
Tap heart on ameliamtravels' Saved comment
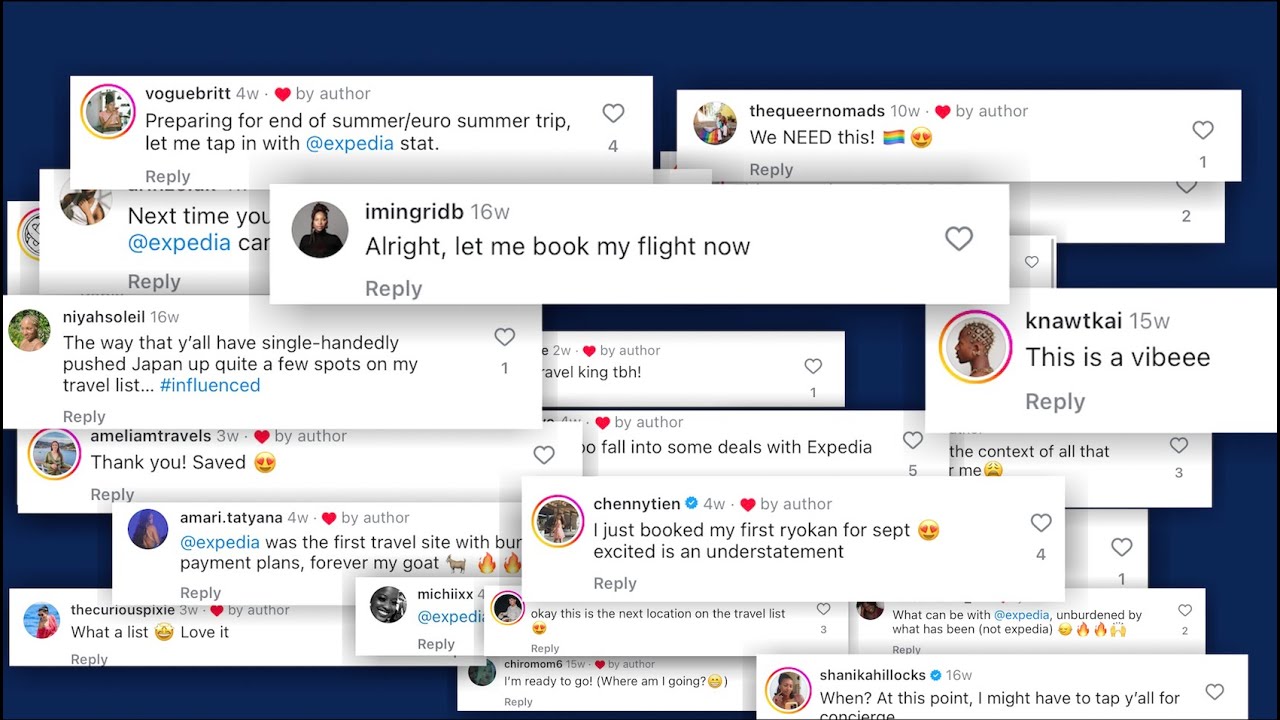coord(544,455)
